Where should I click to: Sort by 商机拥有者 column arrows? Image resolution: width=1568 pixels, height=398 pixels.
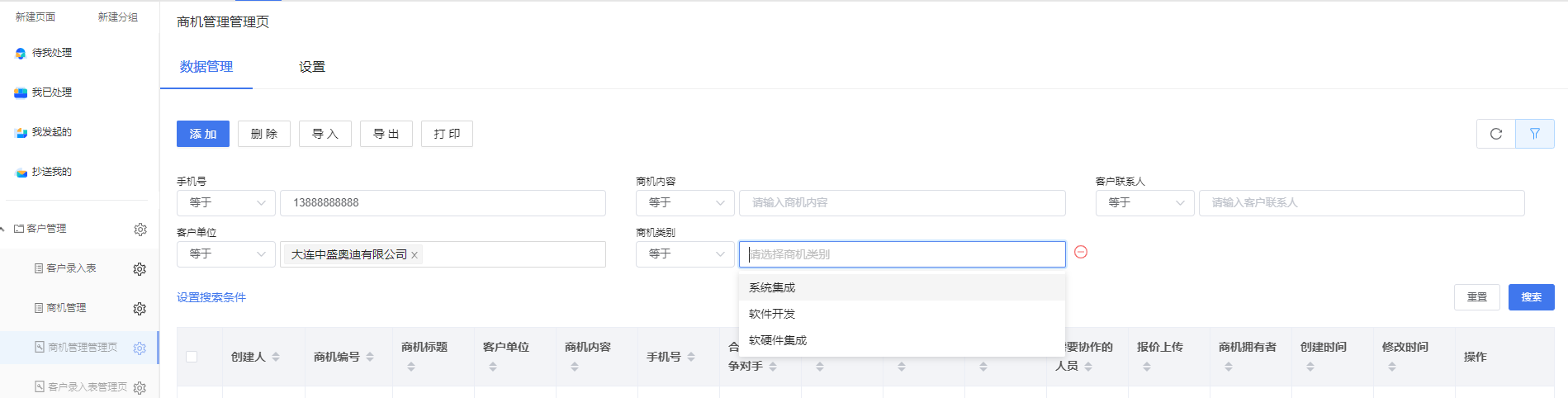1229,367
